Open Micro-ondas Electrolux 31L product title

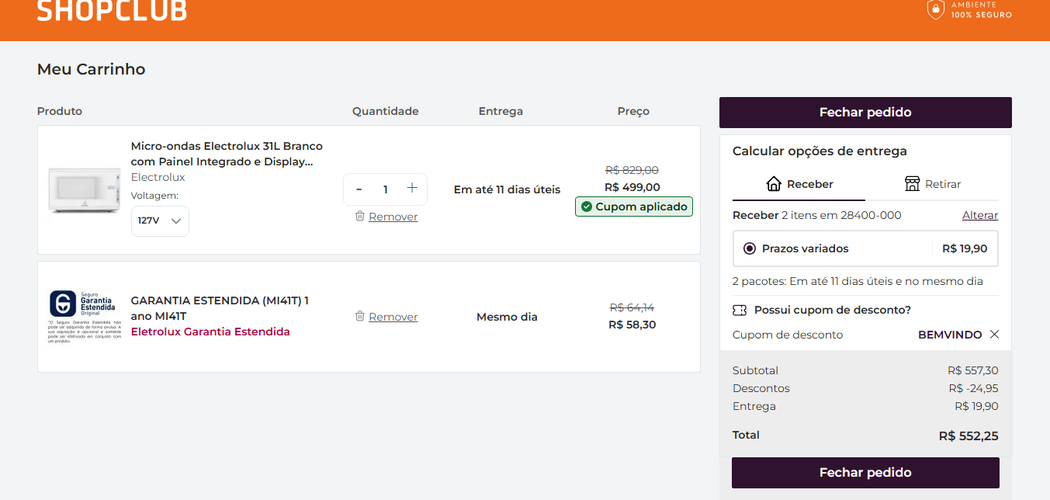[x=226, y=154]
